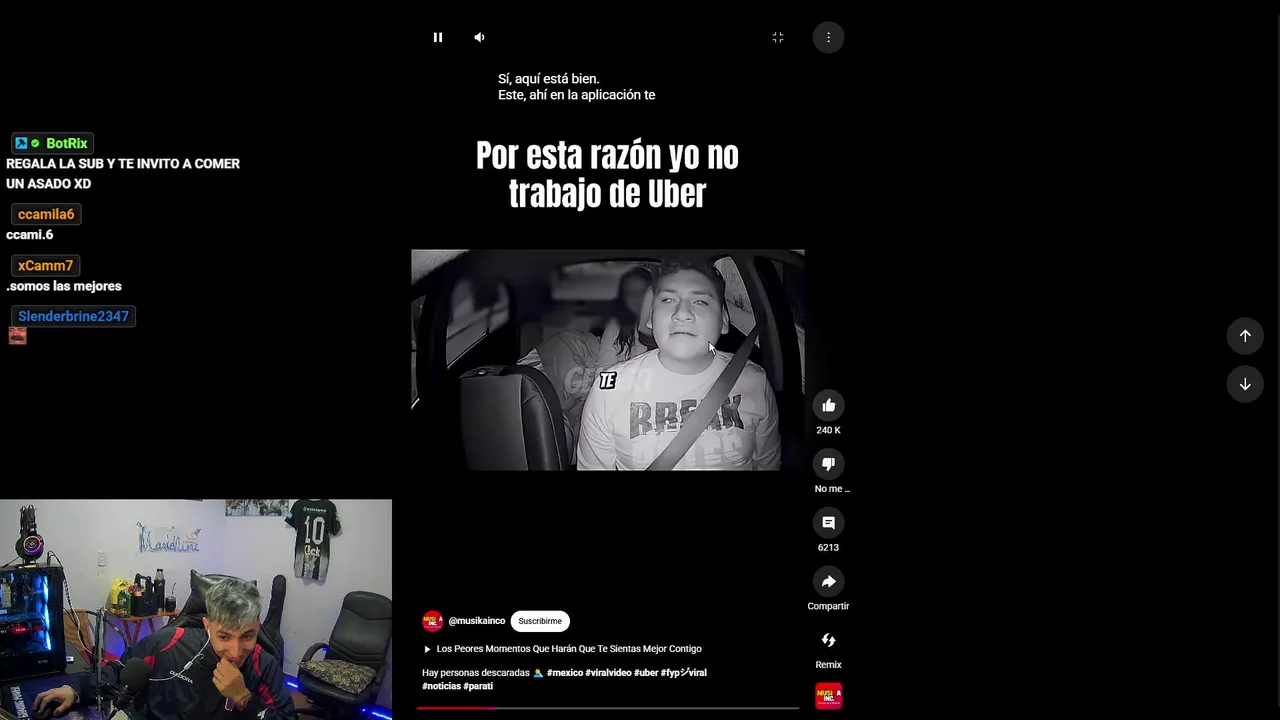Click the #viralvideo hashtag
Screen dimensions: 1280x720
[608, 673]
